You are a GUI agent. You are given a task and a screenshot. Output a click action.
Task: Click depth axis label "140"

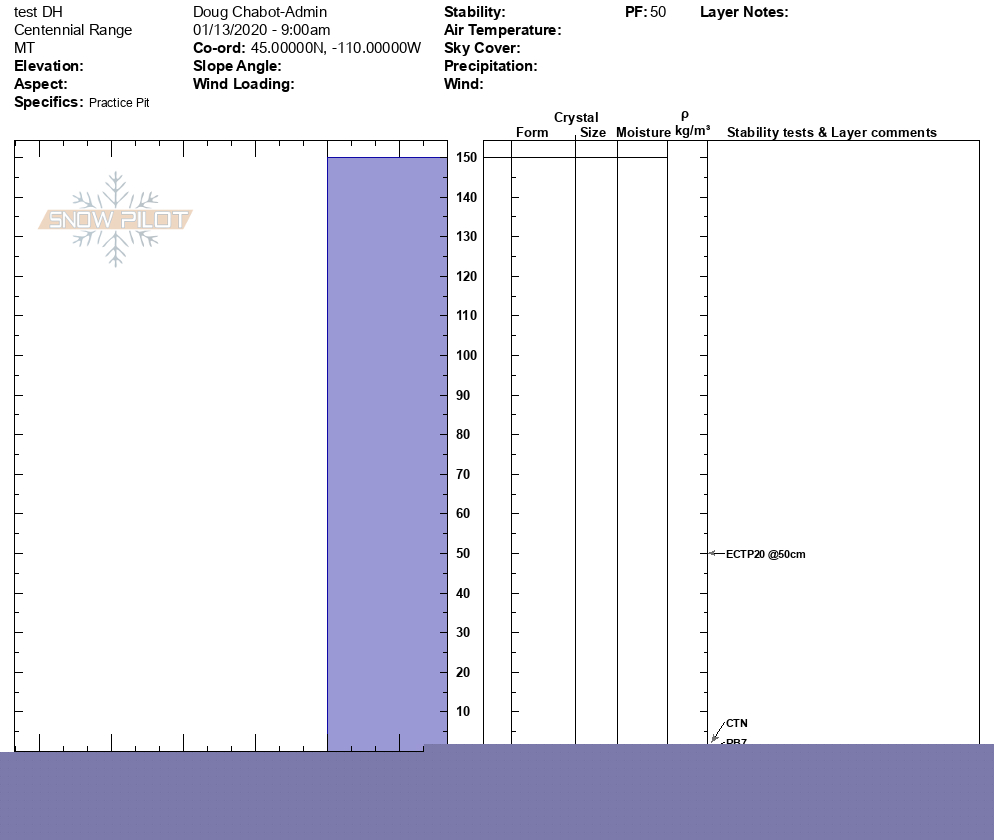point(467,197)
